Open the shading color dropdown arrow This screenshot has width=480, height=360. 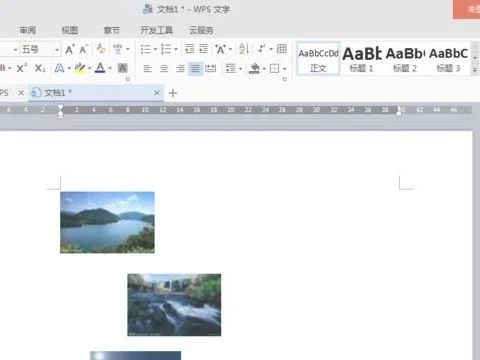tap(264, 69)
